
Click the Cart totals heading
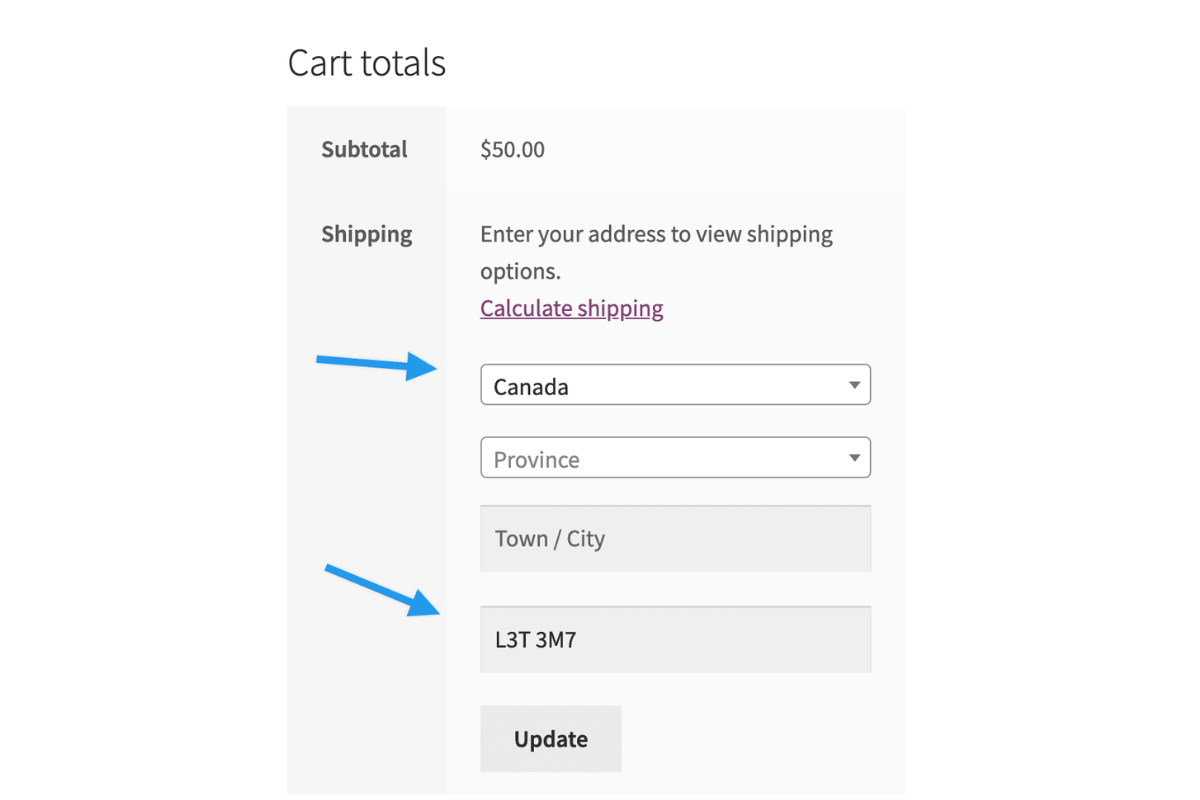tap(367, 63)
